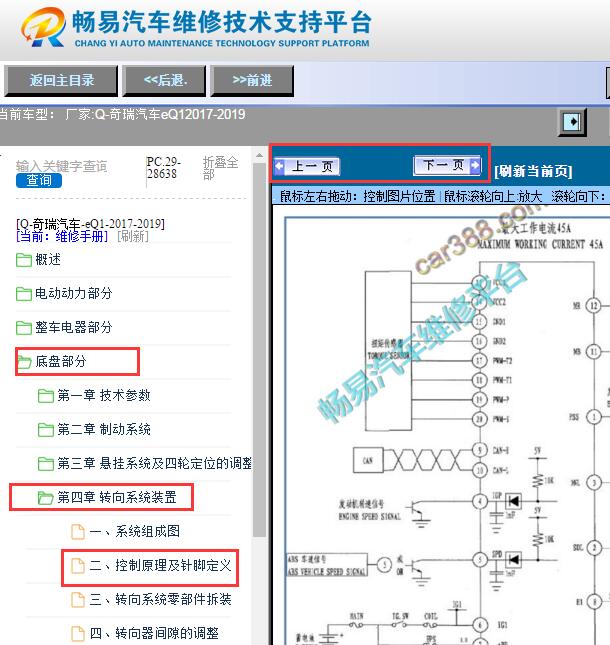Open the 一、系统组成图 page
This screenshot has height=645, width=610.
[x=135, y=531]
